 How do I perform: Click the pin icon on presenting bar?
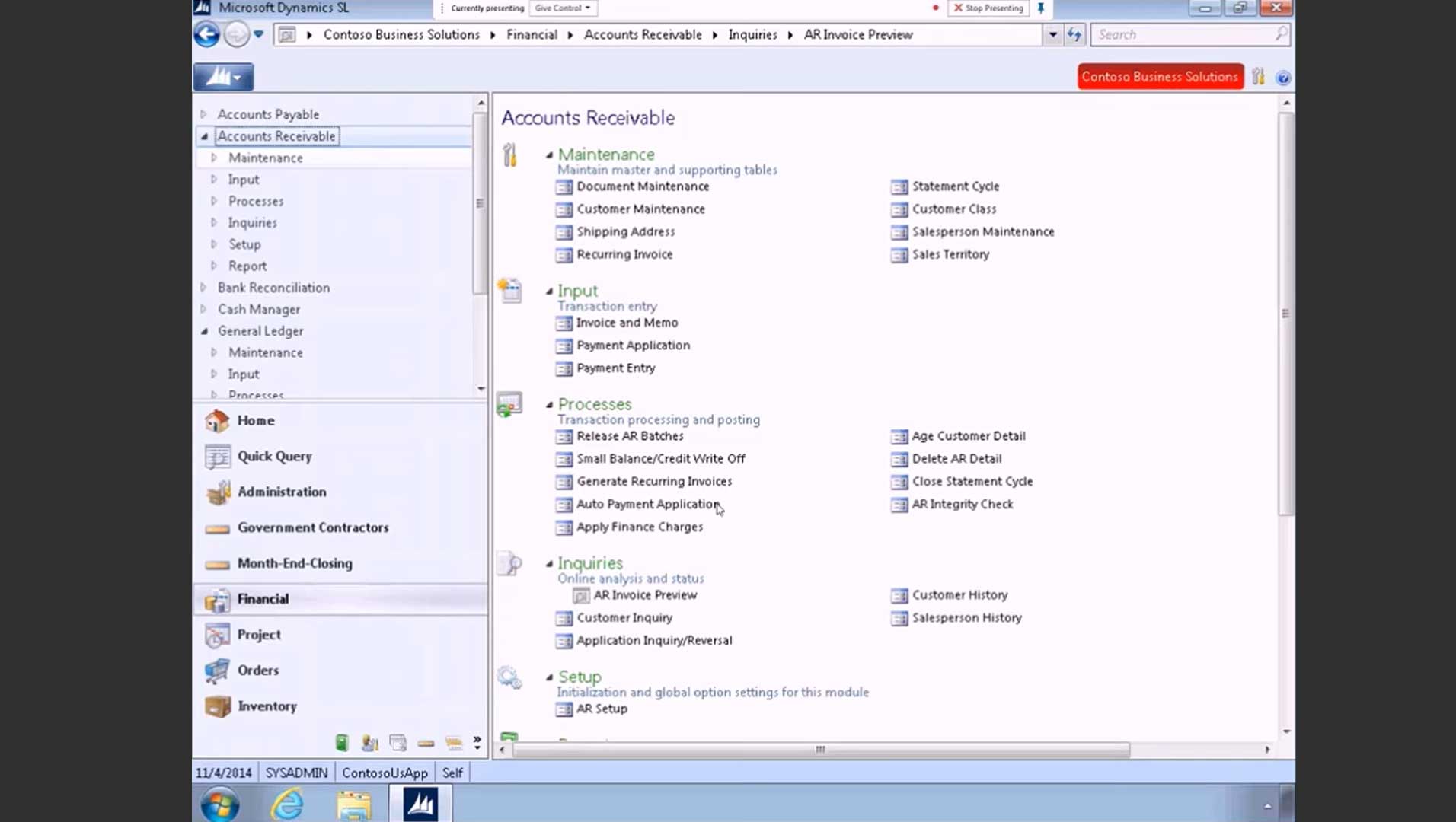tap(1041, 8)
